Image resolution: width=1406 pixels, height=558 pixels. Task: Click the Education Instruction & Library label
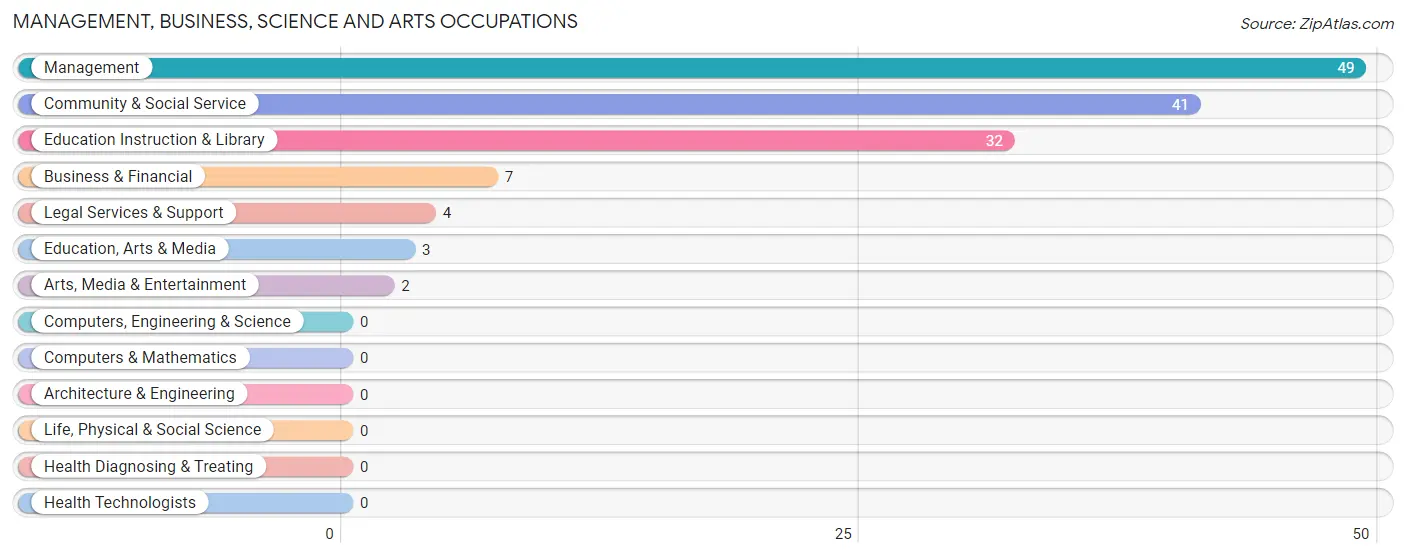tap(154, 140)
